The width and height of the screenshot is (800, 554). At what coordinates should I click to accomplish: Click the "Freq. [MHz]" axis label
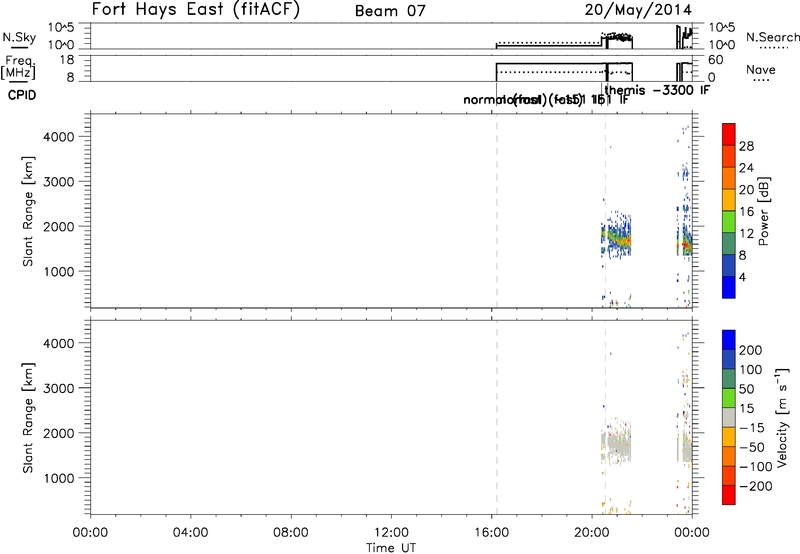click(19, 67)
